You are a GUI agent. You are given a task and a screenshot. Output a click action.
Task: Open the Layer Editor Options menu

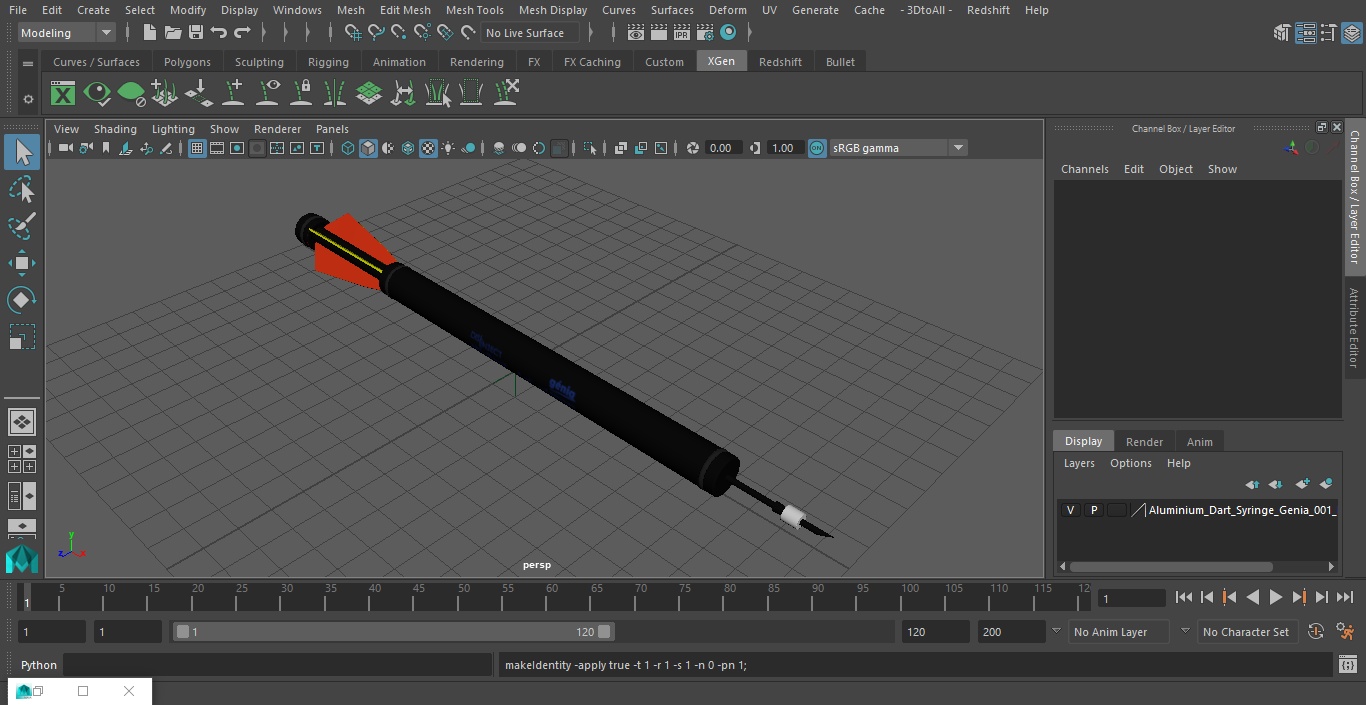(x=1130, y=463)
